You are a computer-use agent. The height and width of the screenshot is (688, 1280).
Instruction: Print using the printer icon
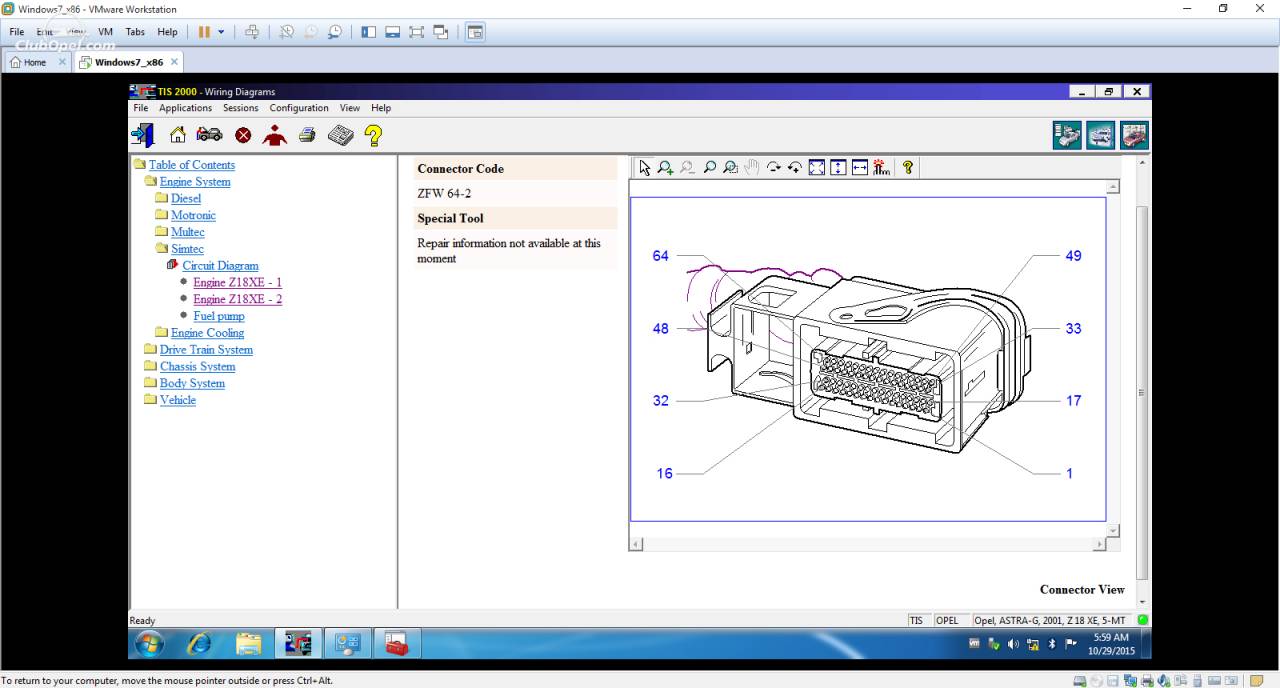(307, 135)
